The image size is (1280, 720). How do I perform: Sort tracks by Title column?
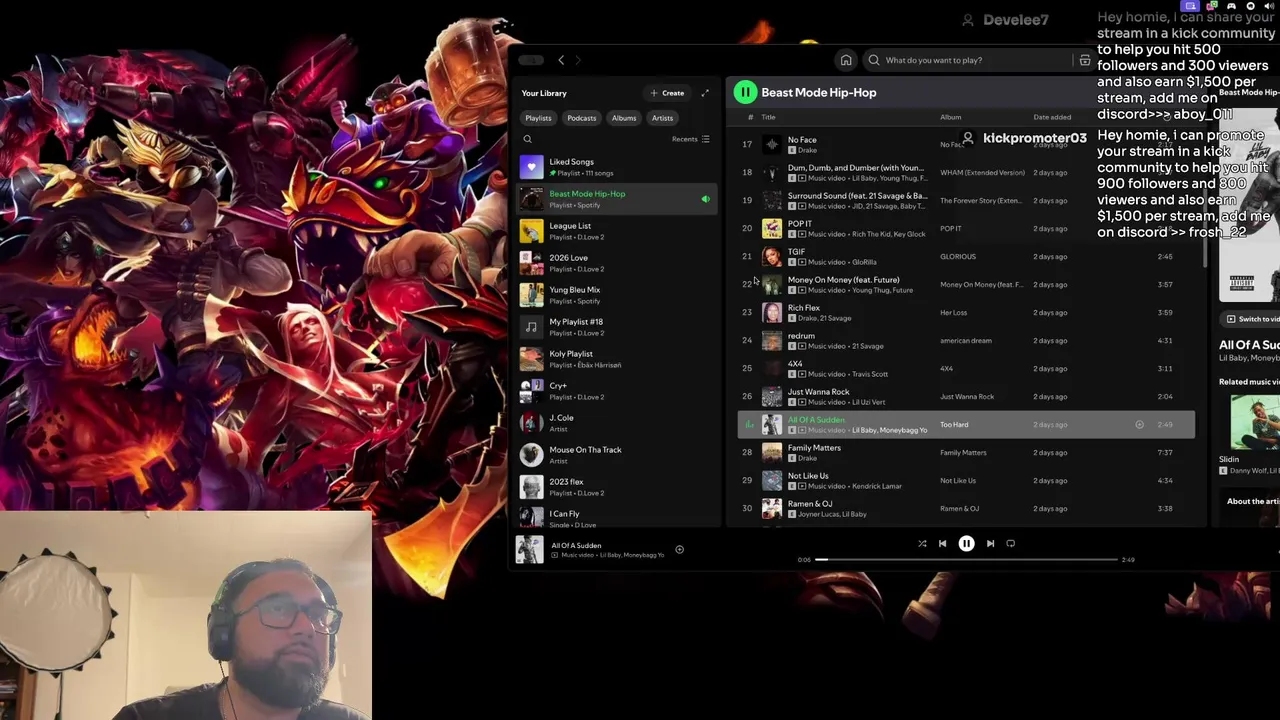[x=769, y=117]
